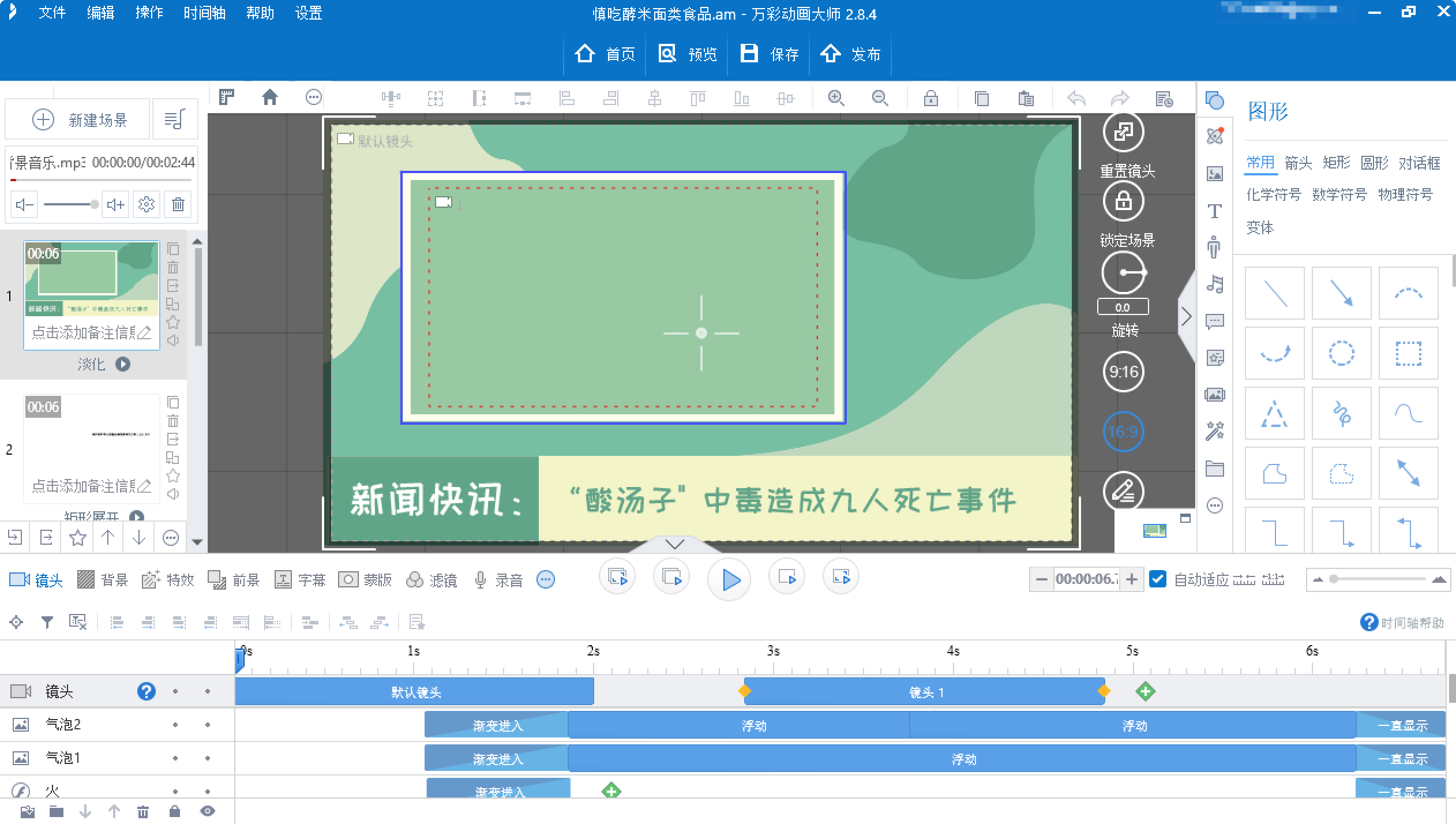Click the home icon in canvas toolbar
Image resolution: width=1456 pixels, height=824 pixels.
pyautogui.click(x=270, y=98)
